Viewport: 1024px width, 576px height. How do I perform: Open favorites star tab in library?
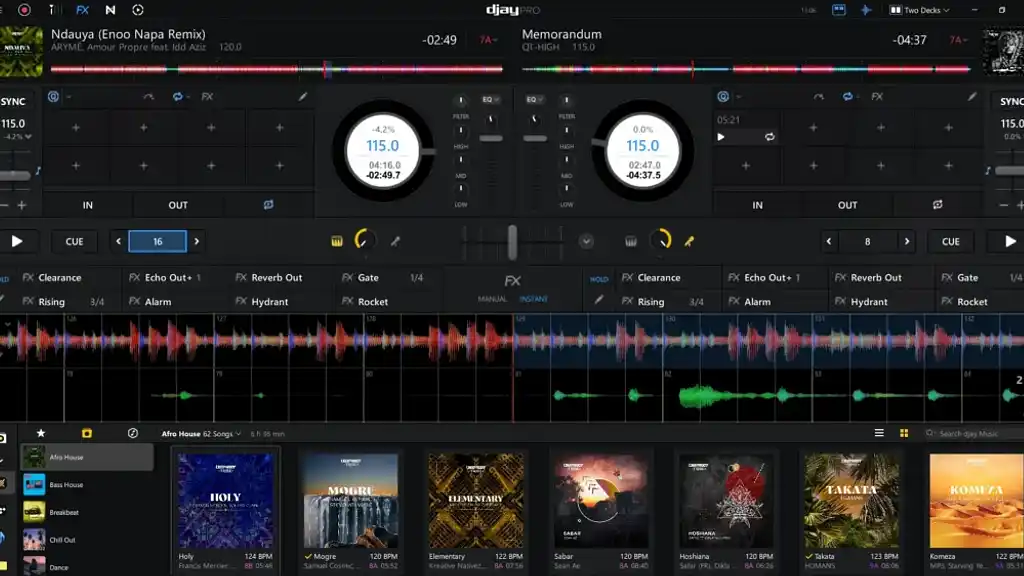40,433
